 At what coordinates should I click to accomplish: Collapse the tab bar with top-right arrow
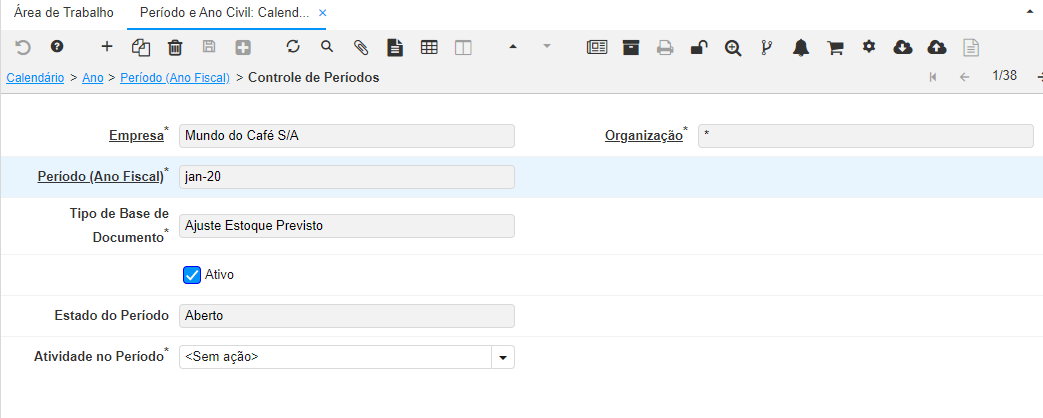(x=1029, y=14)
